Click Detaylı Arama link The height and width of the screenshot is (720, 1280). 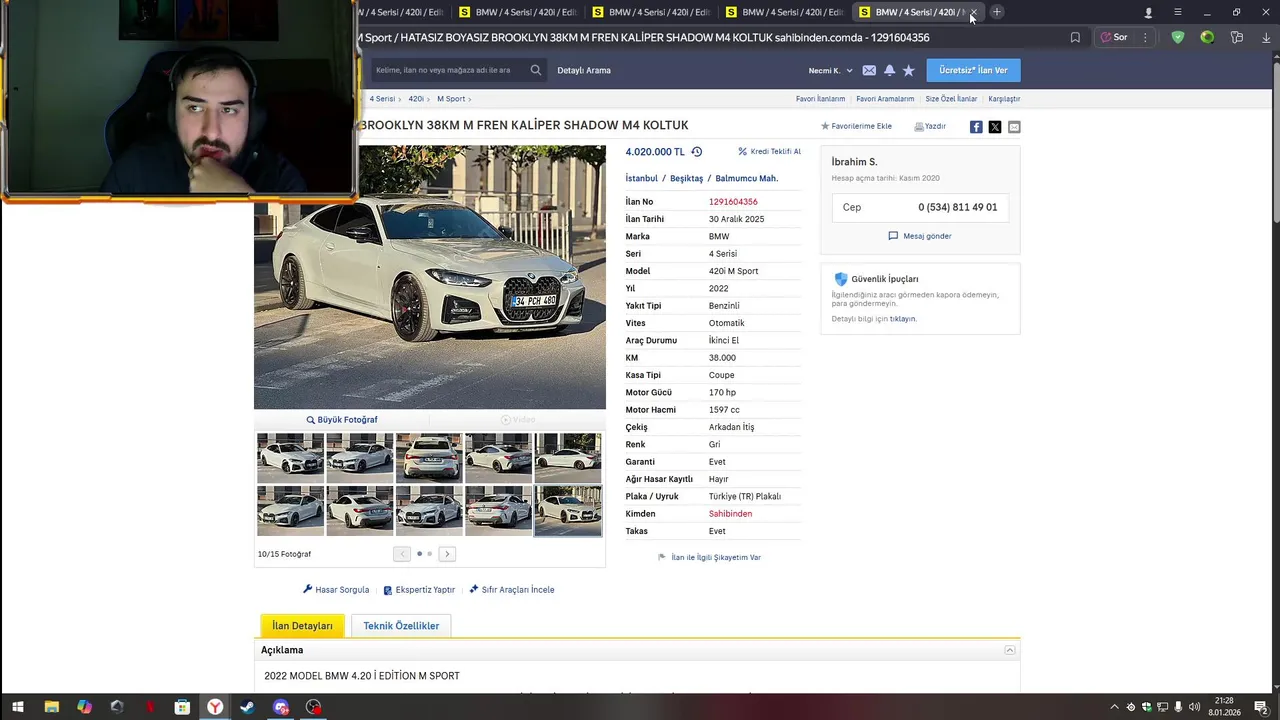584,70
